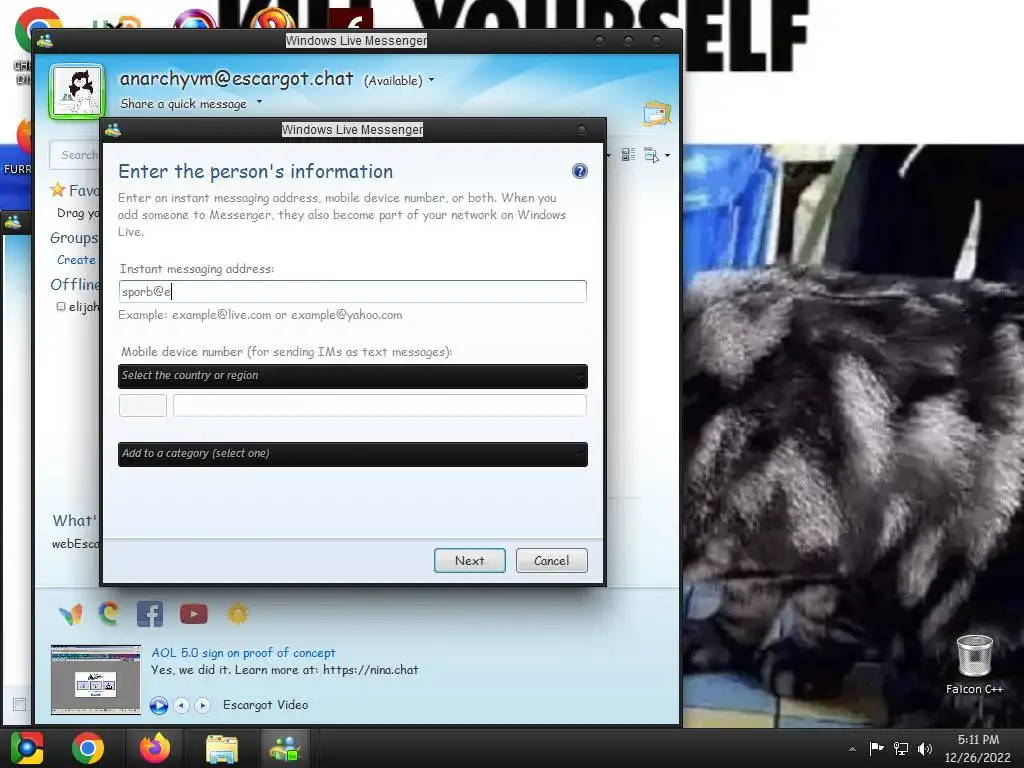Click the volume speaker tray icon
Viewport: 1024px width, 768px height.
pos(925,748)
